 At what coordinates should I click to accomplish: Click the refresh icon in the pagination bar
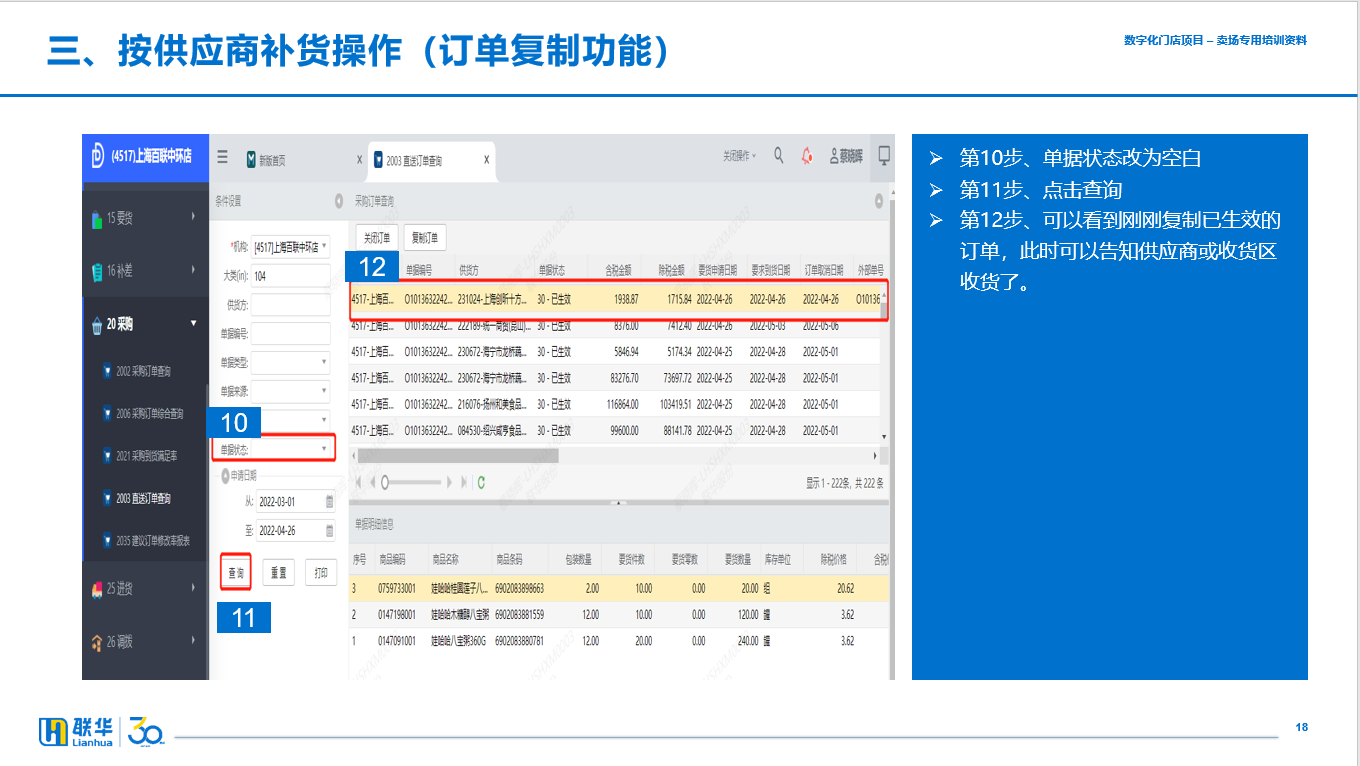(482, 482)
